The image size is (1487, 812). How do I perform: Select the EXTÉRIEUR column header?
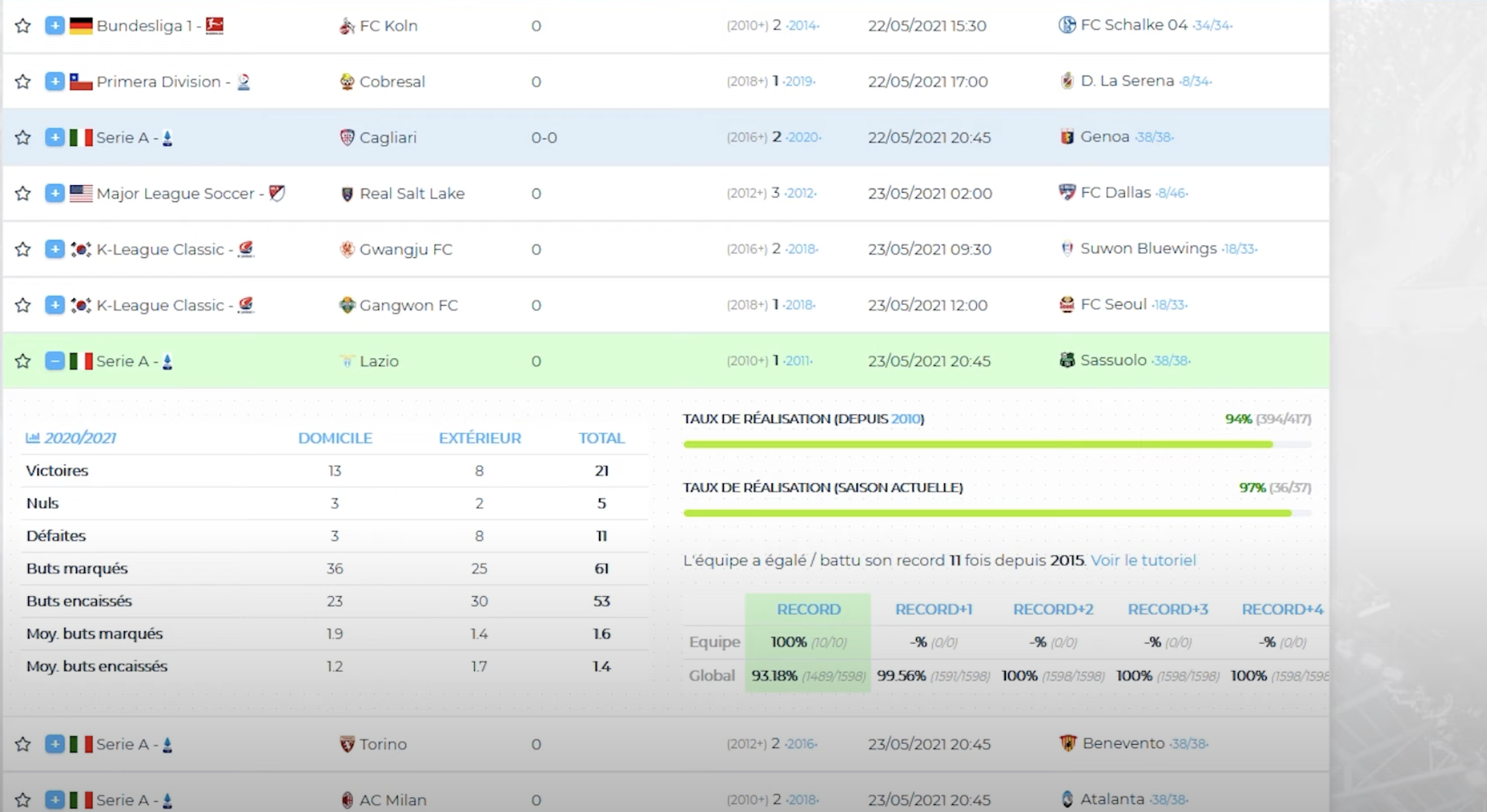pos(480,438)
